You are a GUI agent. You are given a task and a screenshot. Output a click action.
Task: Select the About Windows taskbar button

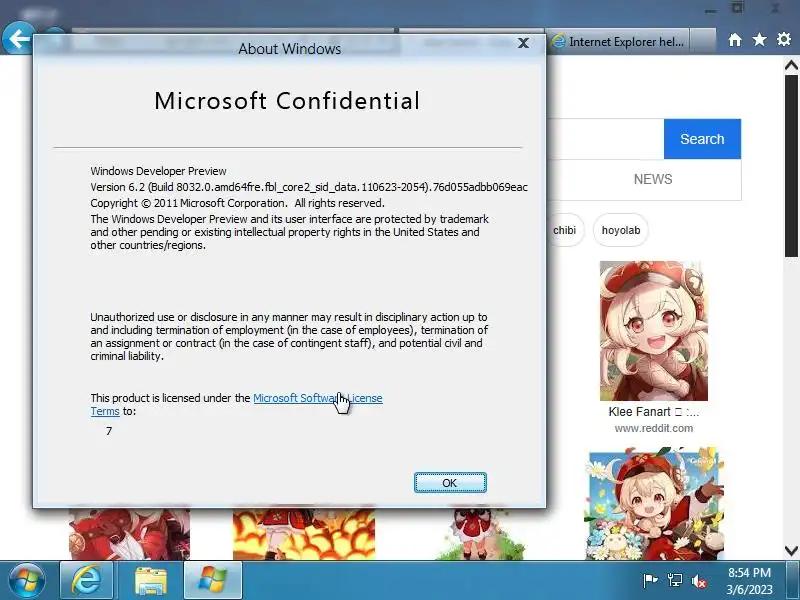click(213, 581)
